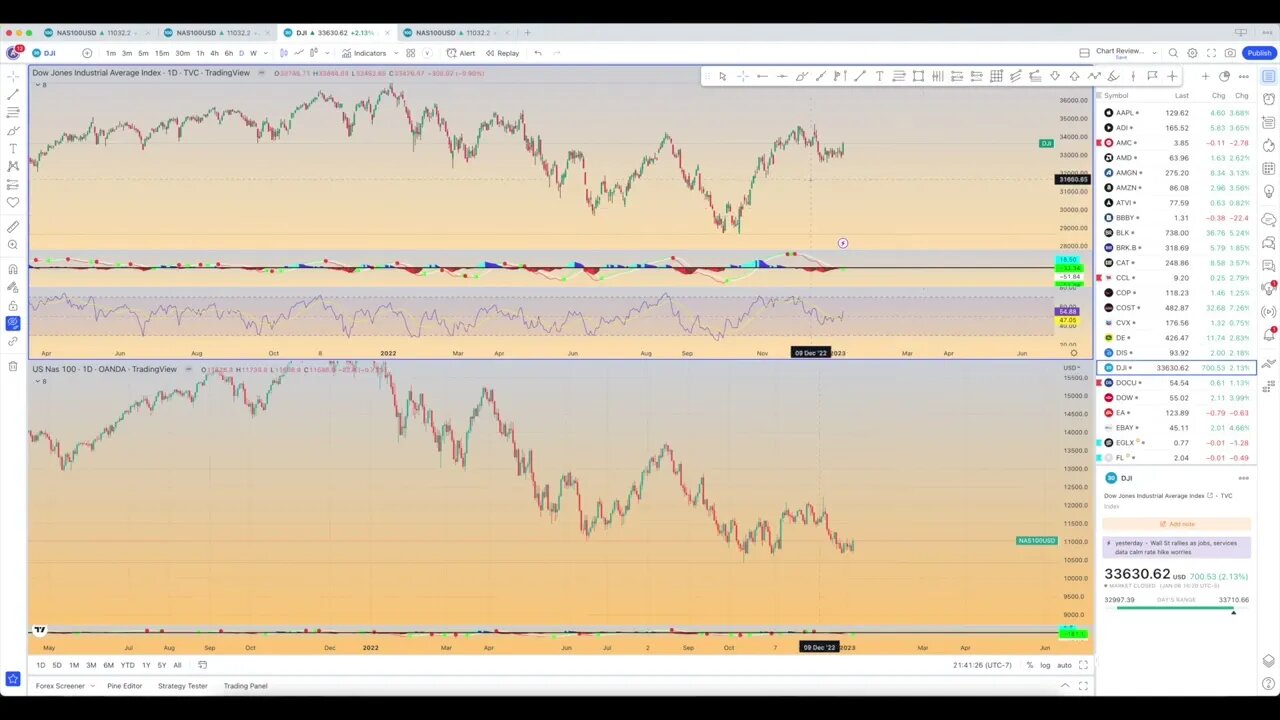1280x720 pixels.
Task: Select the arrow down marker tool
Action: 1055,76
